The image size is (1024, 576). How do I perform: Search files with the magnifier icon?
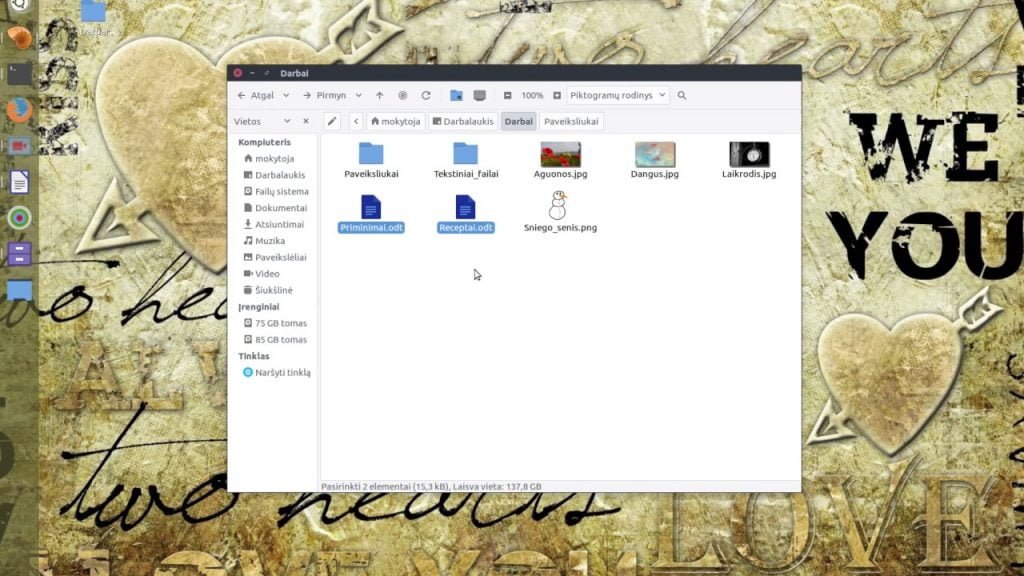click(682, 95)
